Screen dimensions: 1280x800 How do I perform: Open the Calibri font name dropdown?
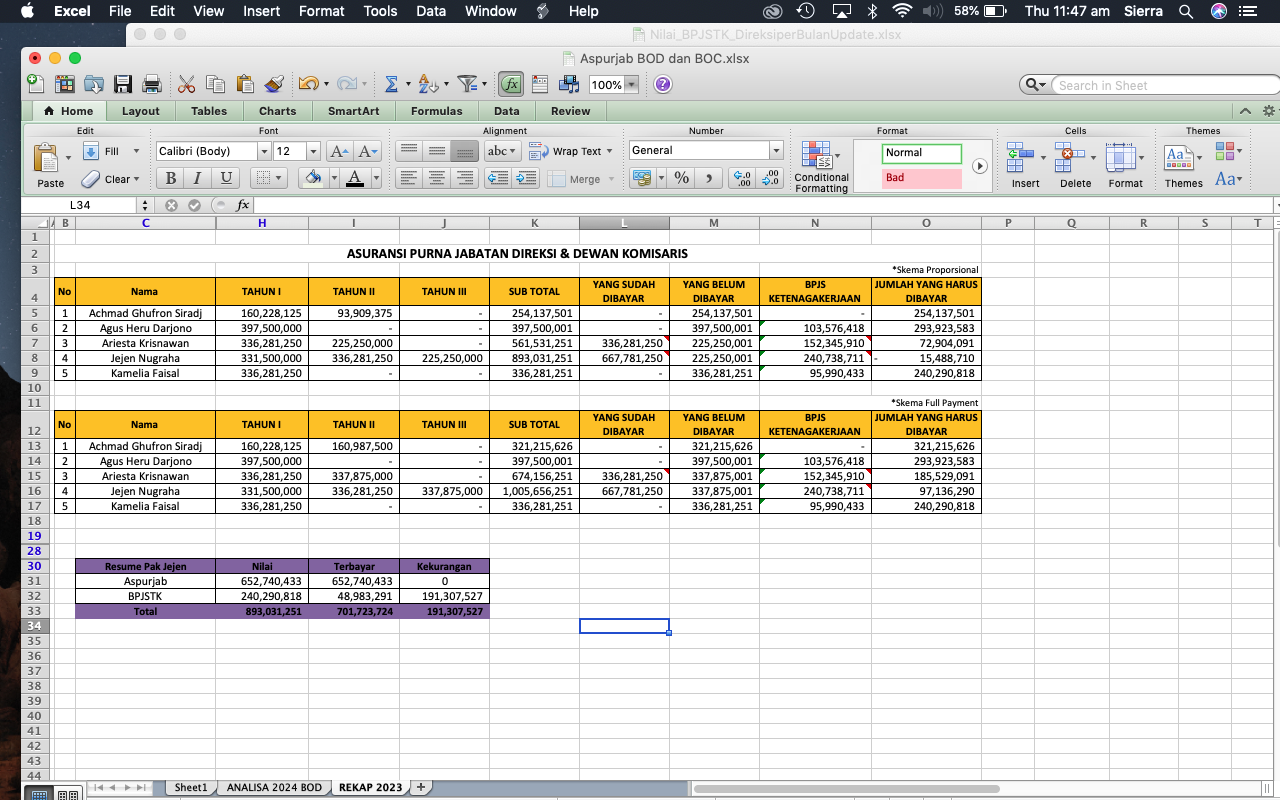264,151
